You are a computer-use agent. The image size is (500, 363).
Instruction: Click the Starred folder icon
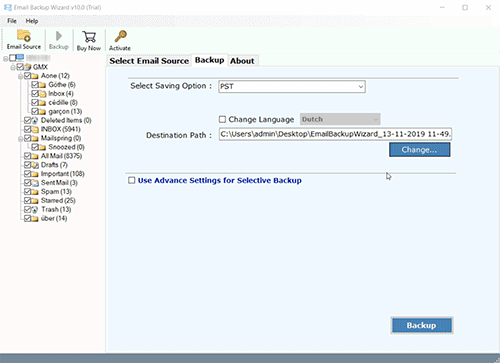(35, 201)
